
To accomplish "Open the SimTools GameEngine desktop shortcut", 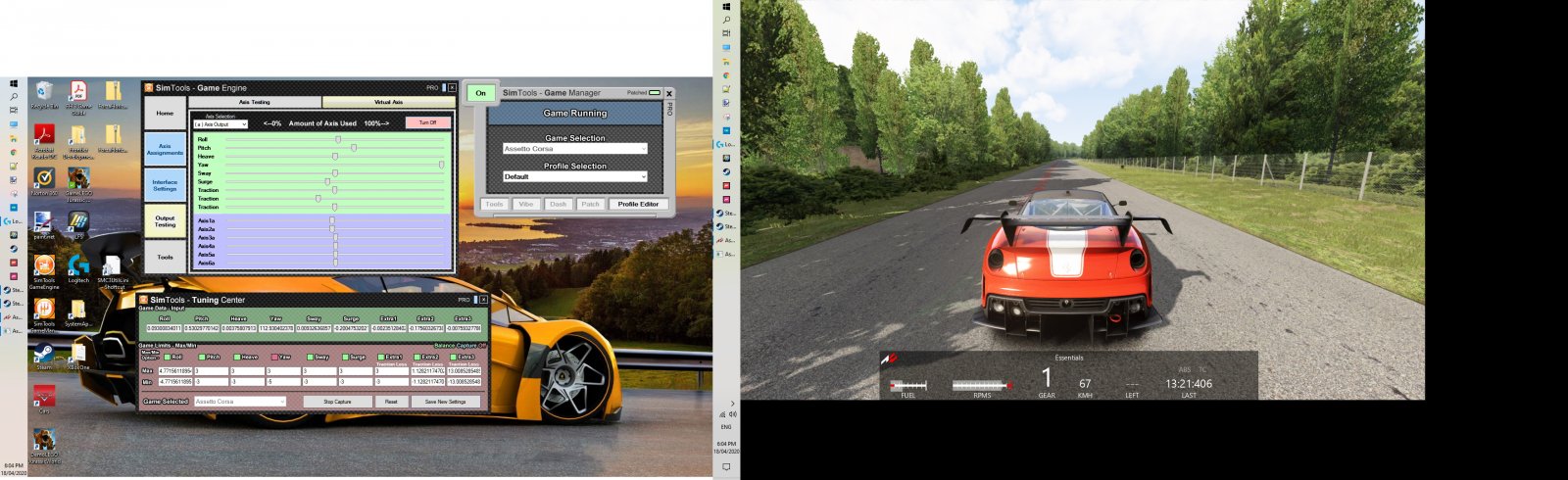I will click(x=44, y=266).
